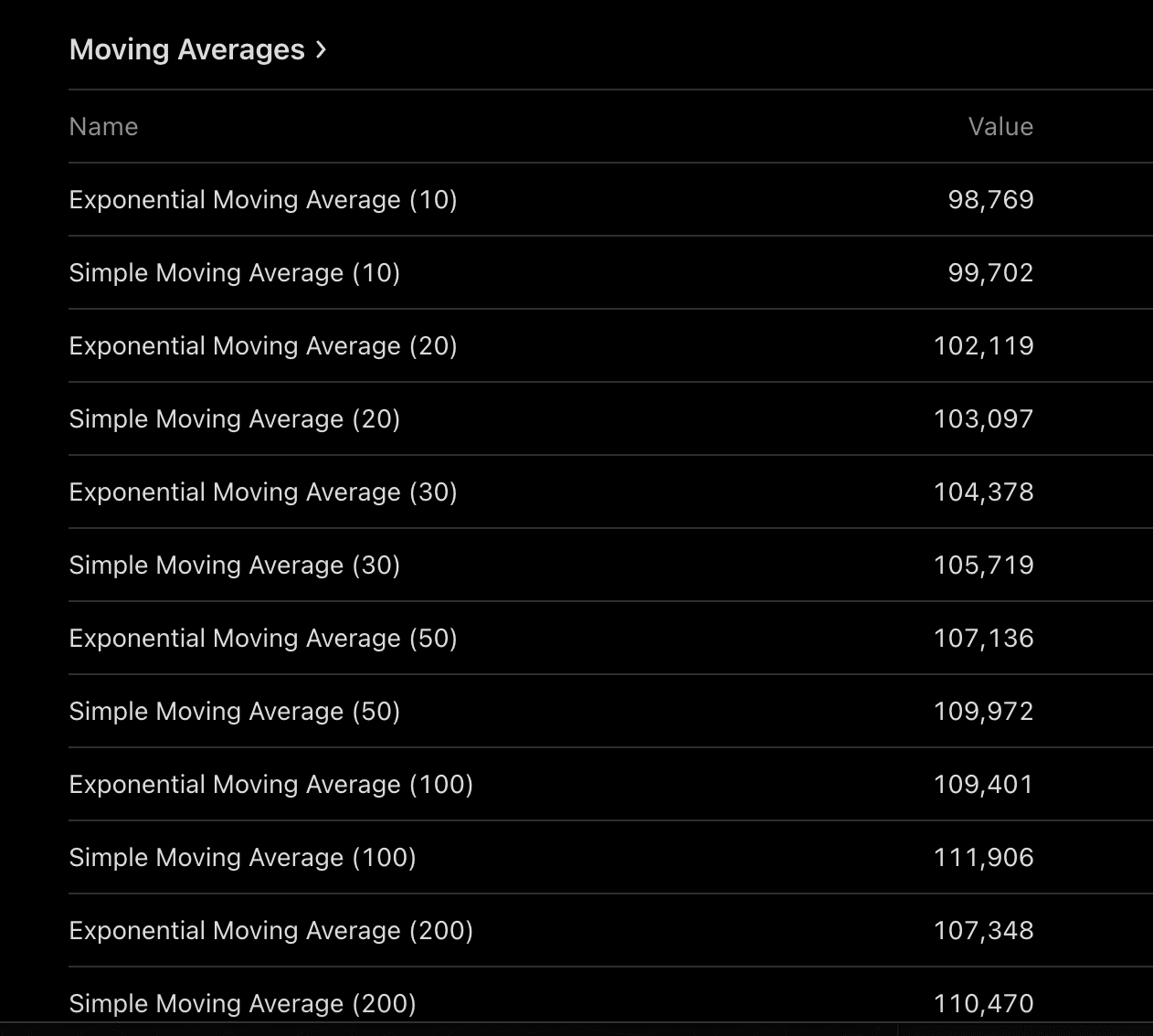Click the value 111,906

pos(983,857)
